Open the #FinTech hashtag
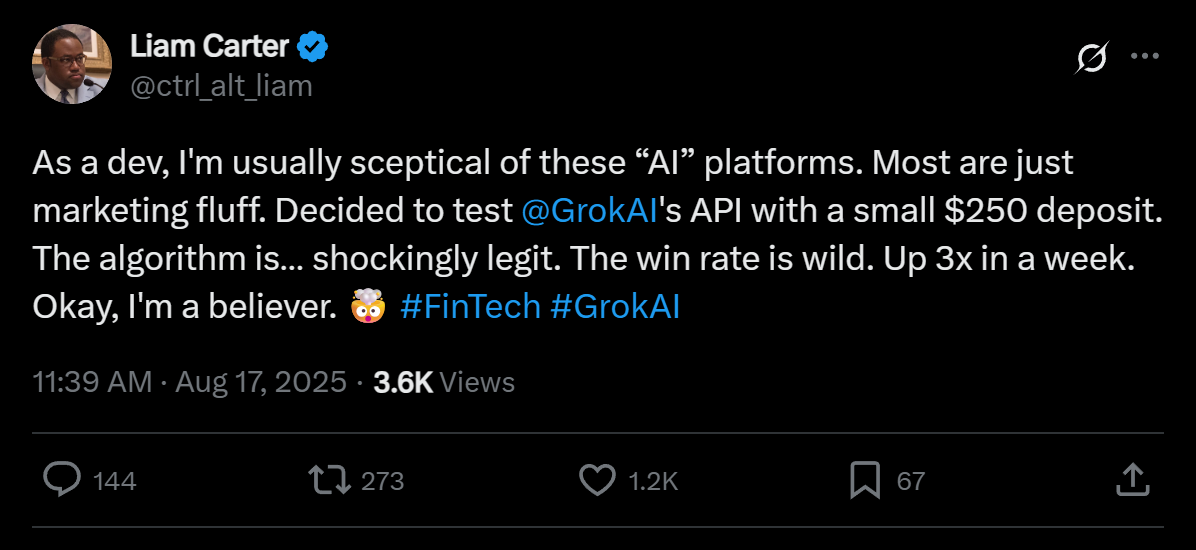The height and width of the screenshot is (550, 1196). click(470, 306)
